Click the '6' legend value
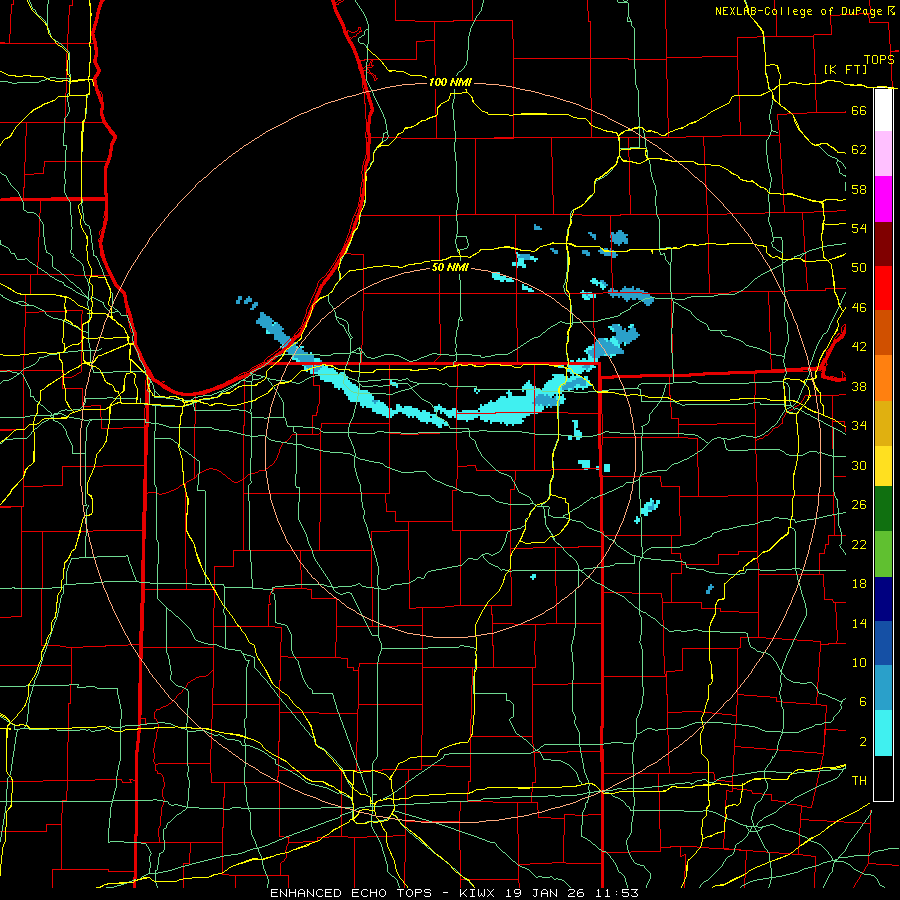Image resolution: width=900 pixels, height=900 pixels. pyautogui.click(x=862, y=702)
